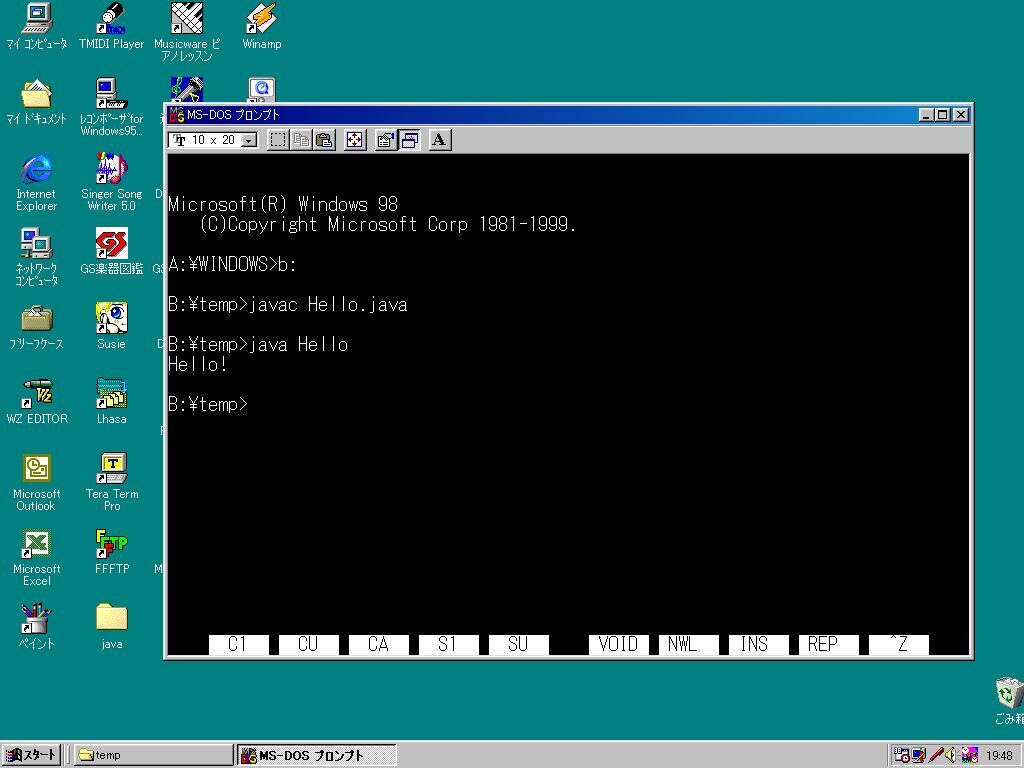Click the Paste clipboard toolbar icon
The image size is (1024, 768).
point(325,140)
